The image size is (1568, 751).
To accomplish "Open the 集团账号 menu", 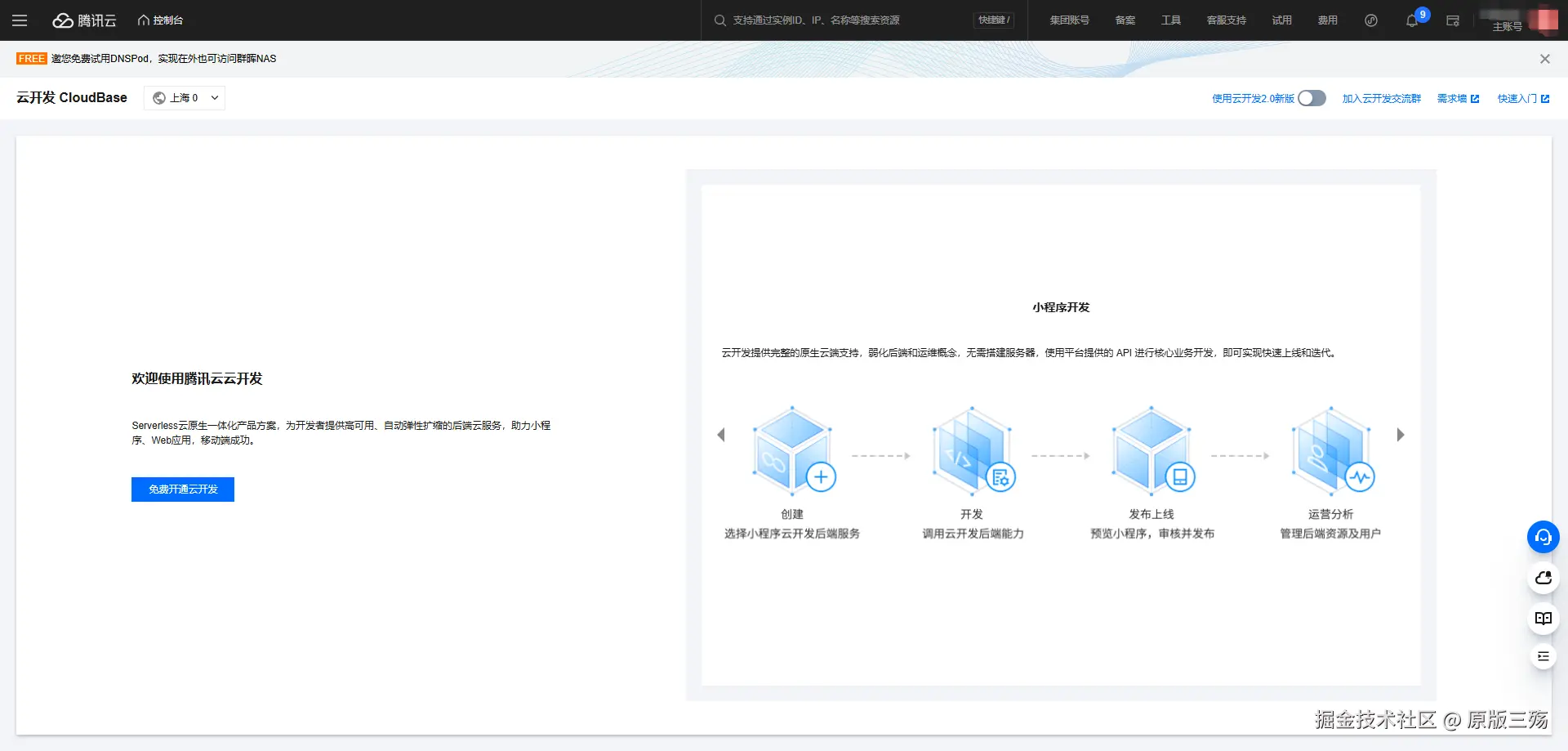I will coord(1069,20).
